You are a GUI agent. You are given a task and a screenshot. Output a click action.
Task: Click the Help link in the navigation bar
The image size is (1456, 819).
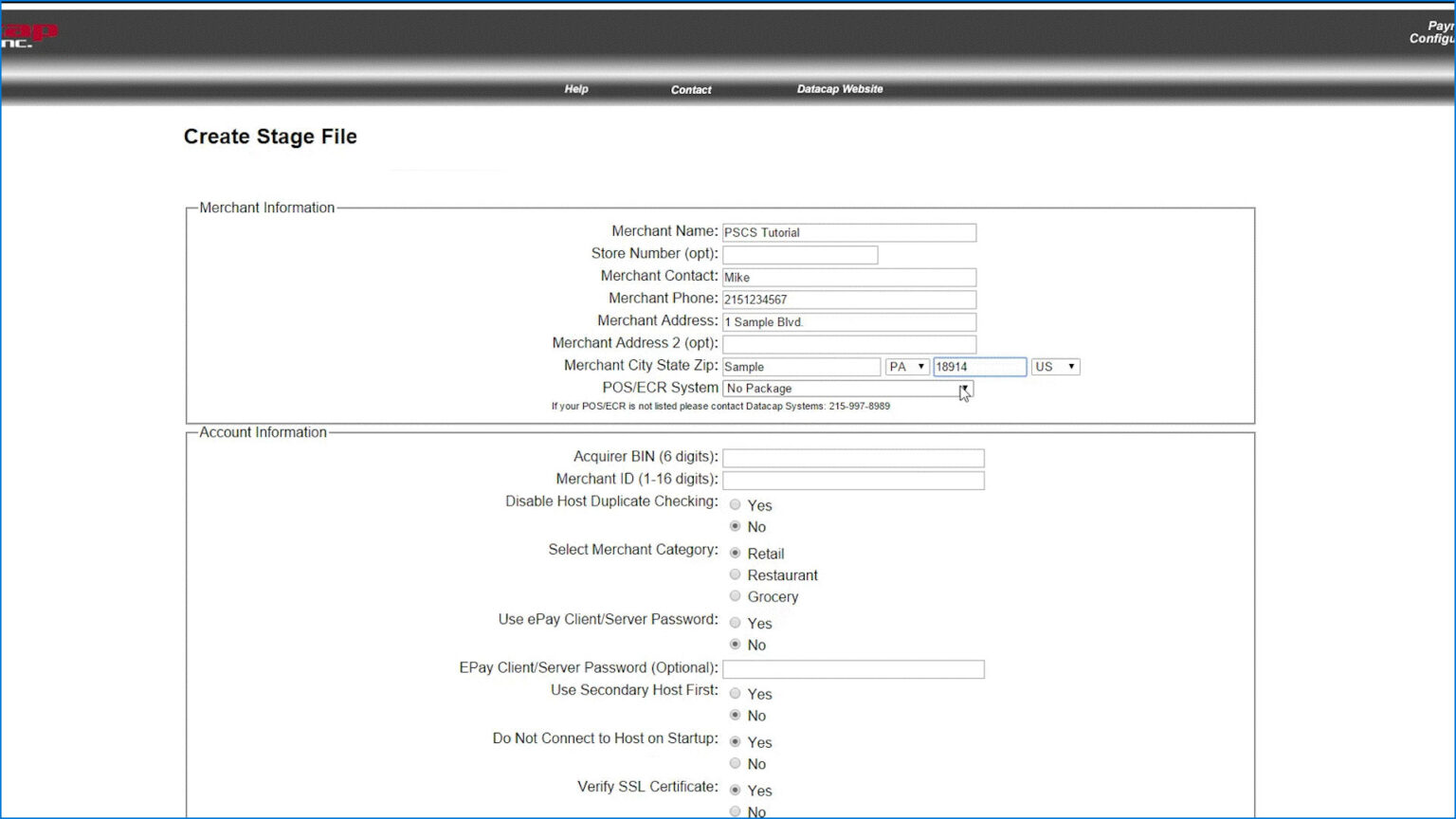pyautogui.click(x=575, y=89)
